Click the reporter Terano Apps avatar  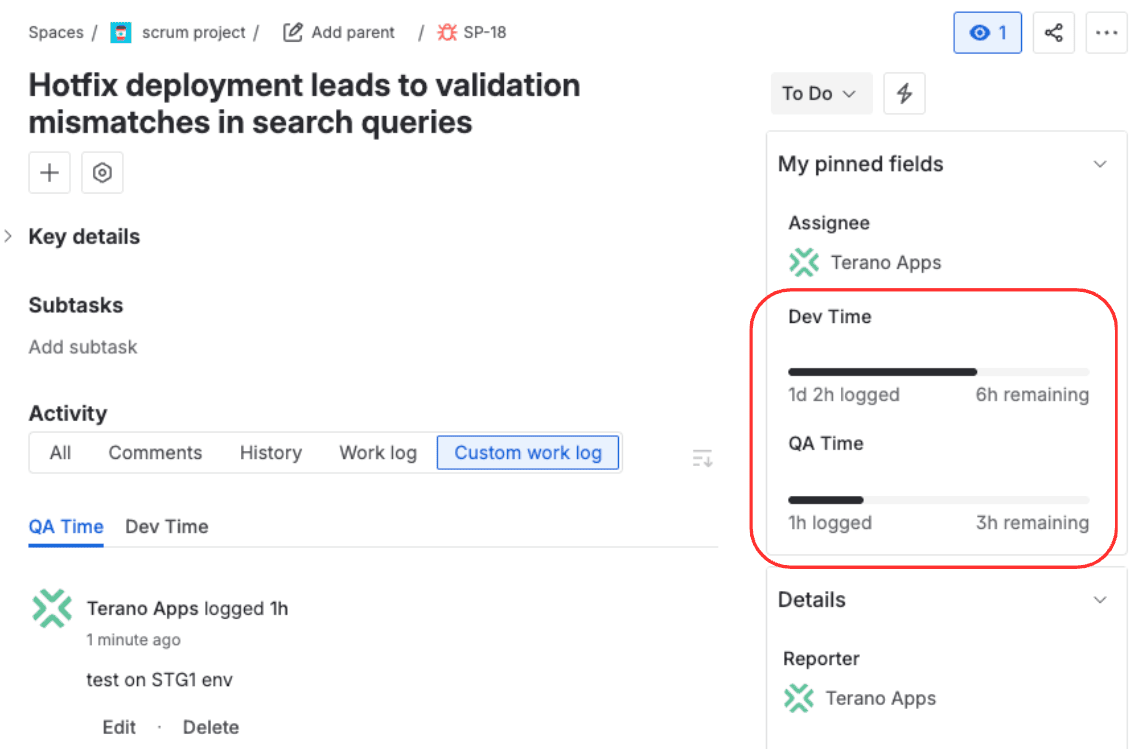pos(799,698)
